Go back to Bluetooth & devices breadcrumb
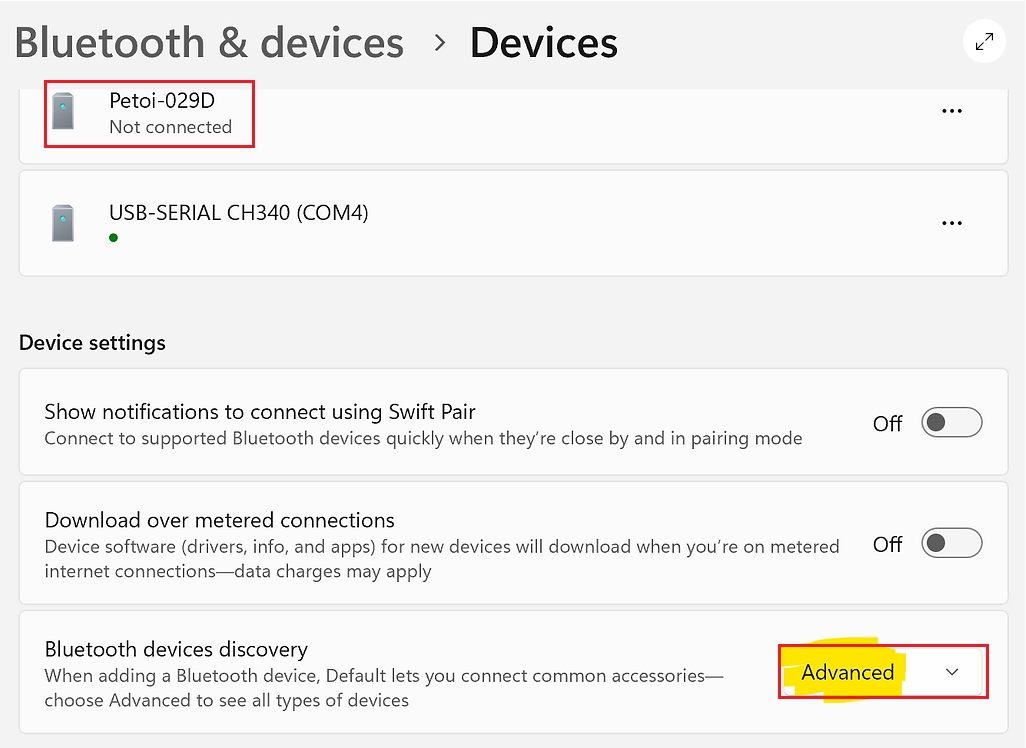Image resolution: width=1026 pixels, height=748 pixels. (209, 43)
